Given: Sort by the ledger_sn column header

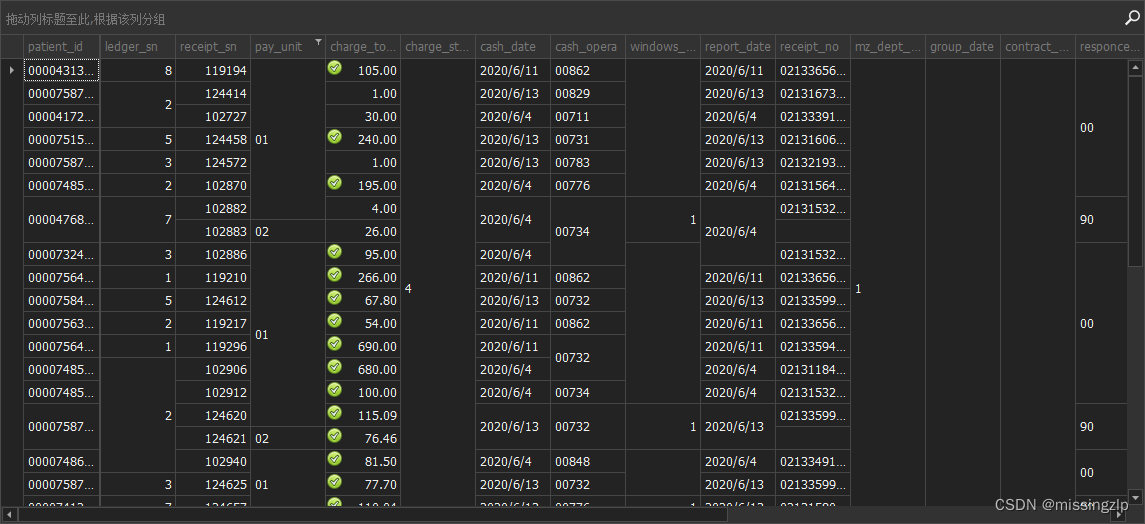Looking at the screenshot, I should pos(137,47).
